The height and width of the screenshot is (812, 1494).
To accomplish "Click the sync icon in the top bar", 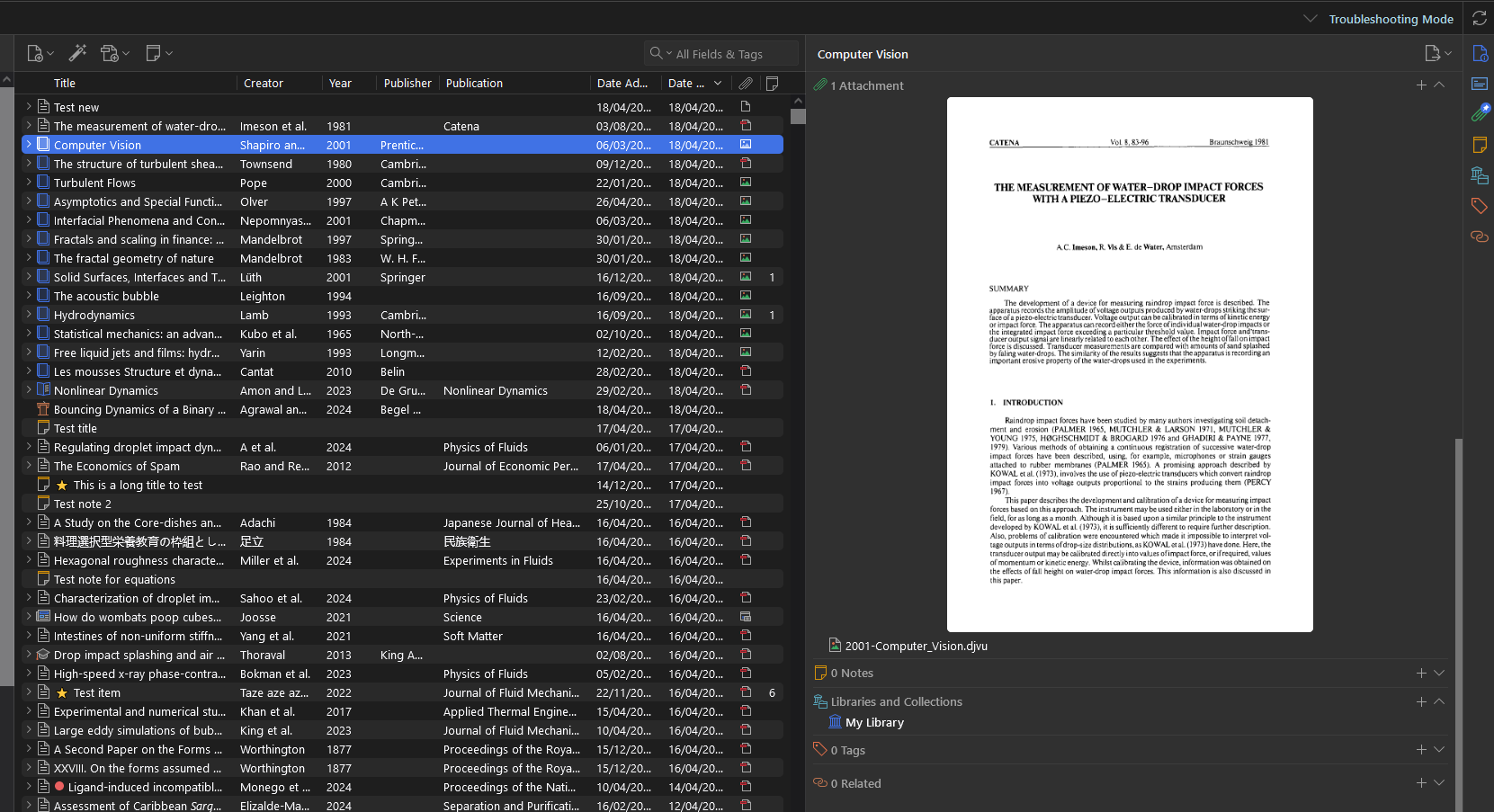I will click(x=1480, y=19).
